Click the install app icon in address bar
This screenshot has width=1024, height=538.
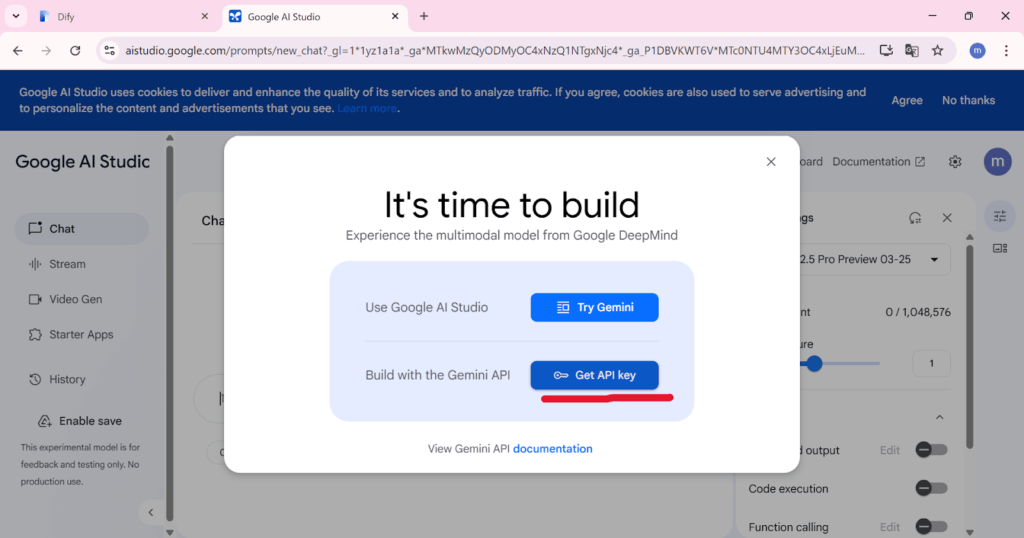[886, 50]
